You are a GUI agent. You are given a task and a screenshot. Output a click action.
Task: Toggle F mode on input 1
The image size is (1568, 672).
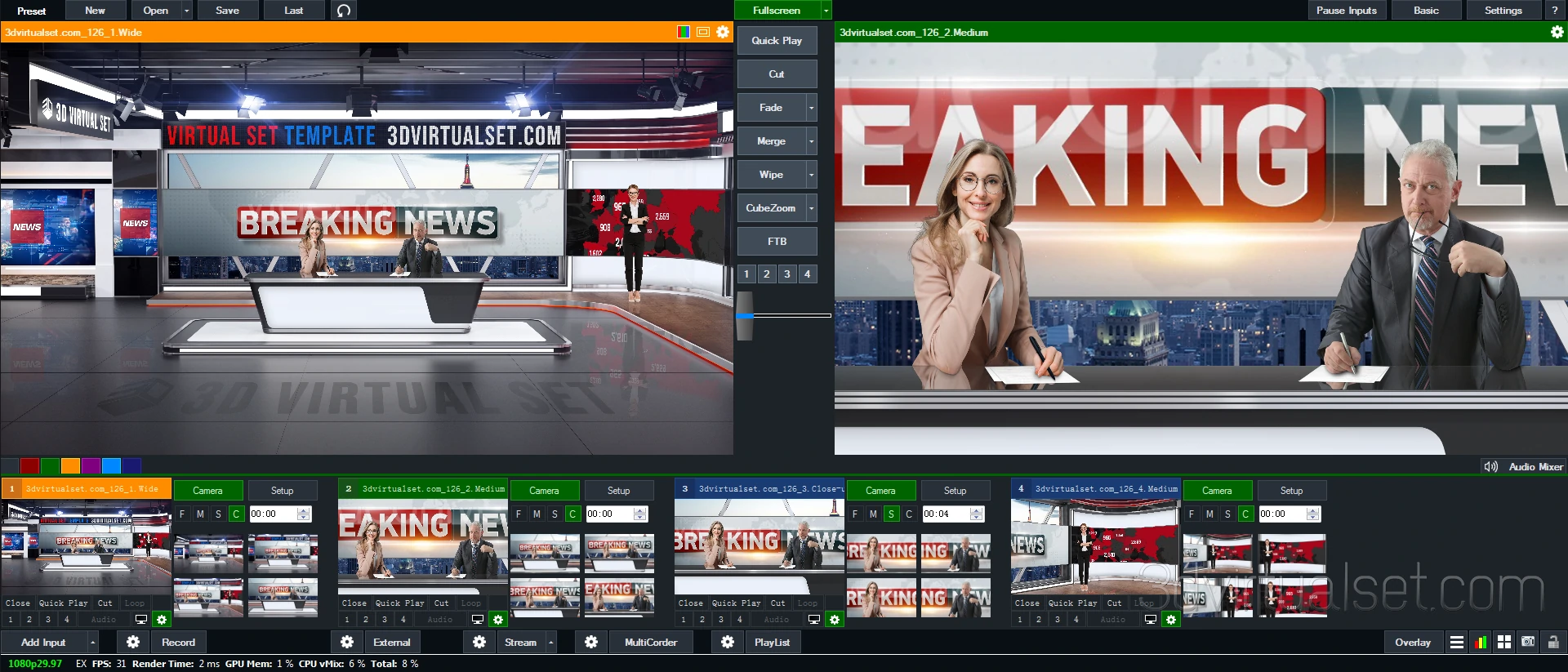pyautogui.click(x=182, y=514)
